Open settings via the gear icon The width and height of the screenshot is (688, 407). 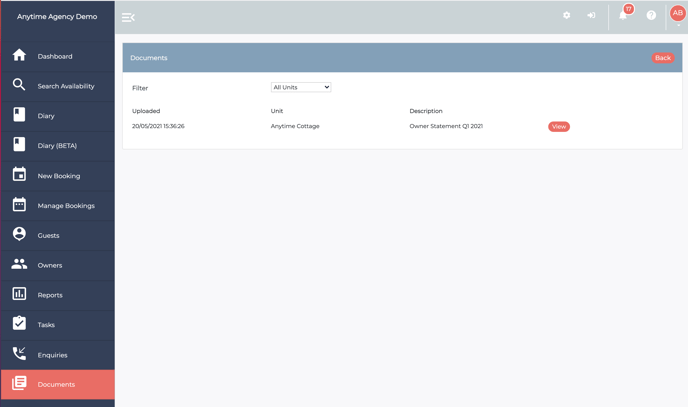(566, 15)
